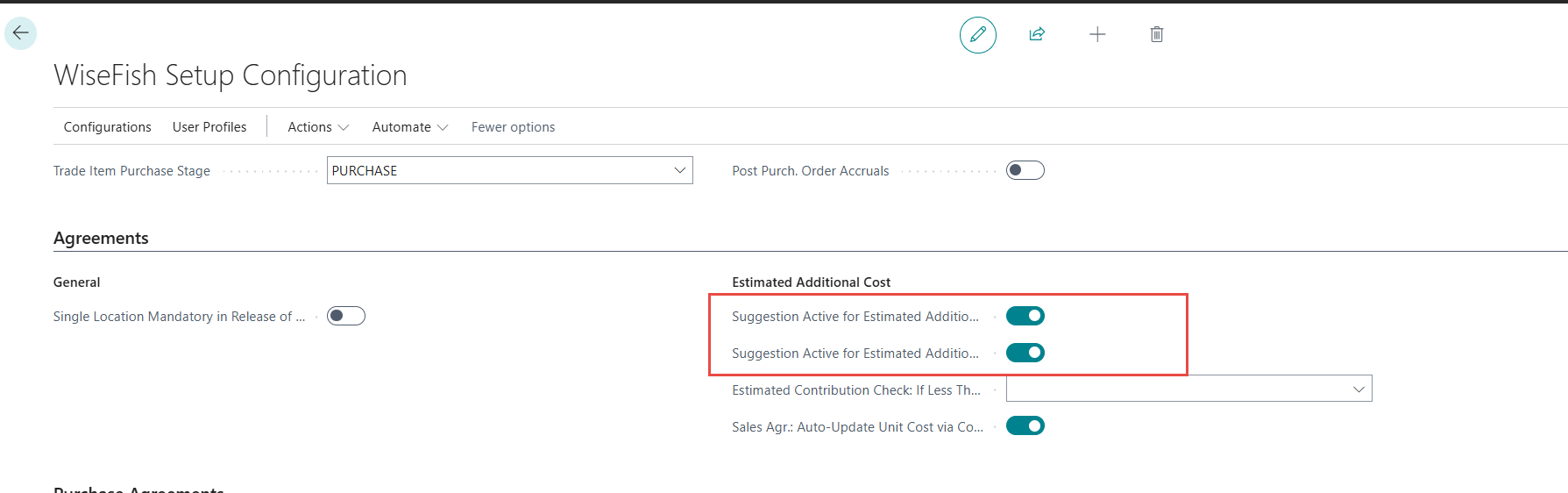
Task: Expand the Actions menu
Action: [317, 127]
